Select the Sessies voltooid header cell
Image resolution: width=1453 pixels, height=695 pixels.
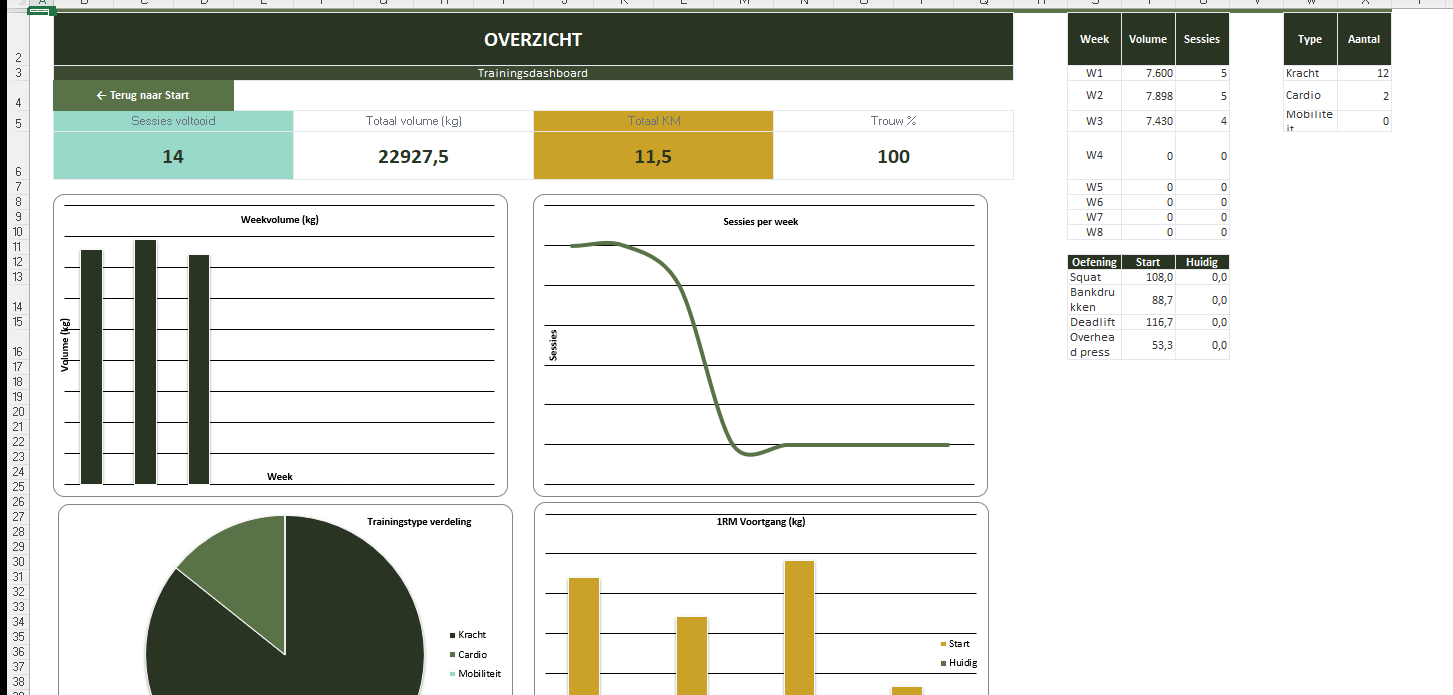click(173, 121)
